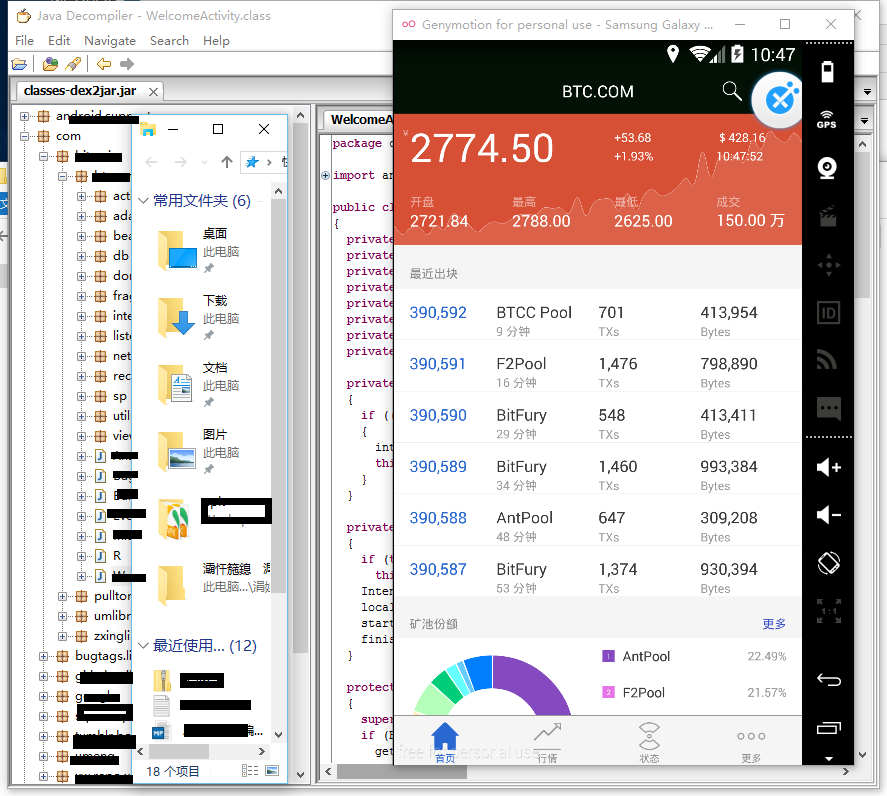887x796 pixels.
Task: Select the classes-dex2jar.jar tab
Action: (x=80, y=91)
